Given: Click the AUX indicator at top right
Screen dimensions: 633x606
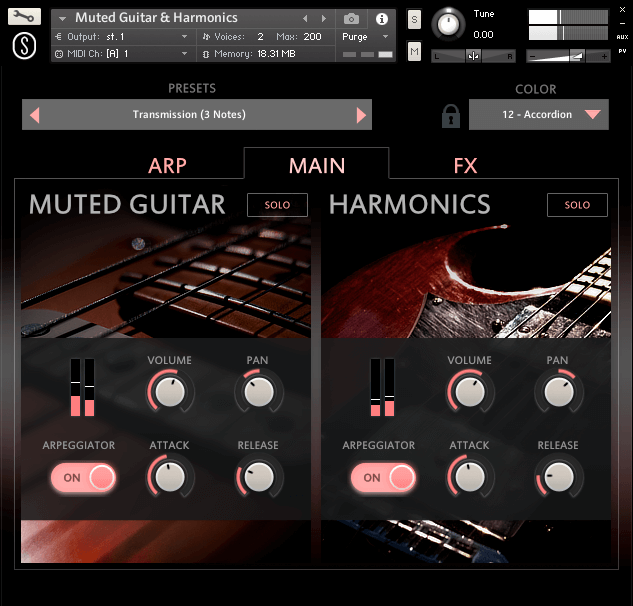Looking at the screenshot, I should coord(622,35).
